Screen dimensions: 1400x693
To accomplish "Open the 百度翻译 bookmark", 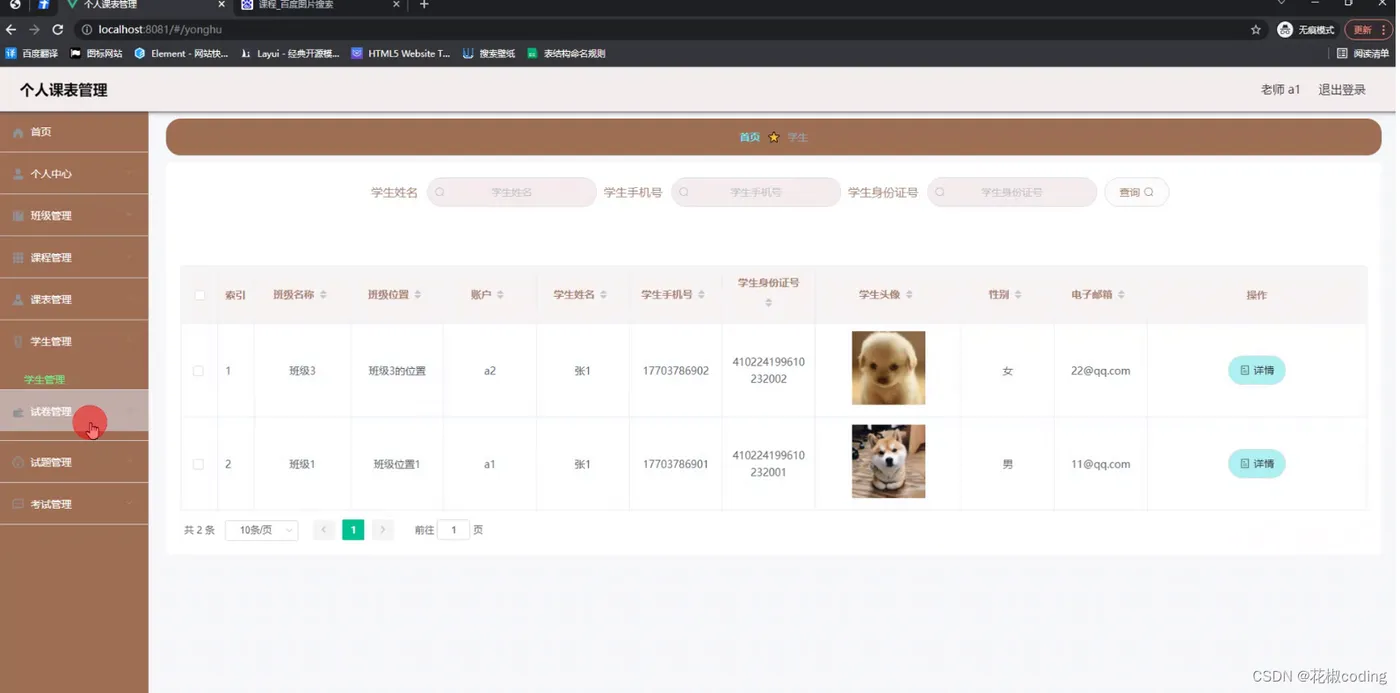I will (32, 54).
